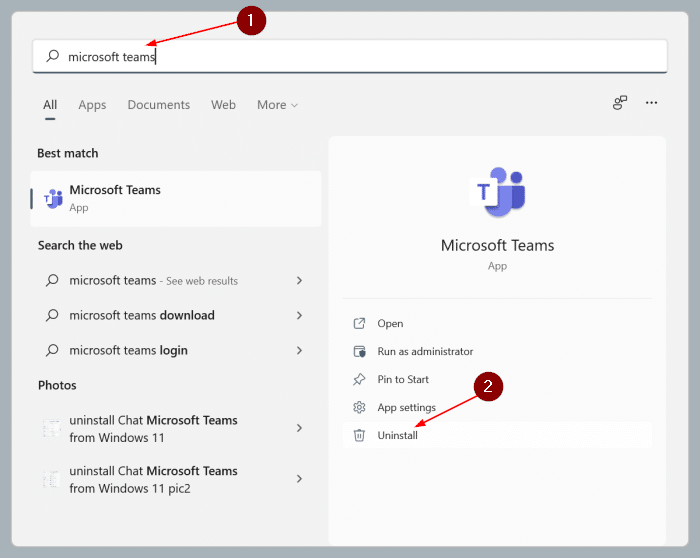Expand arrow for first photo result
This screenshot has width=700, height=558.
[300, 428]
